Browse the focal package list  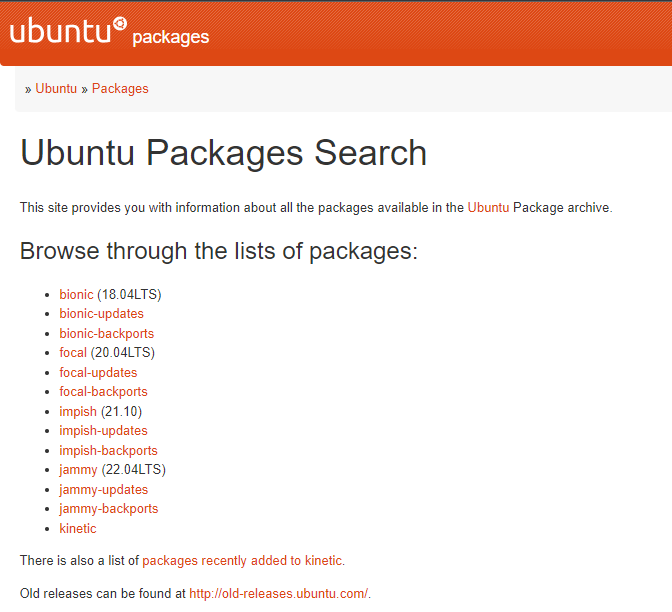pos(73,352)
